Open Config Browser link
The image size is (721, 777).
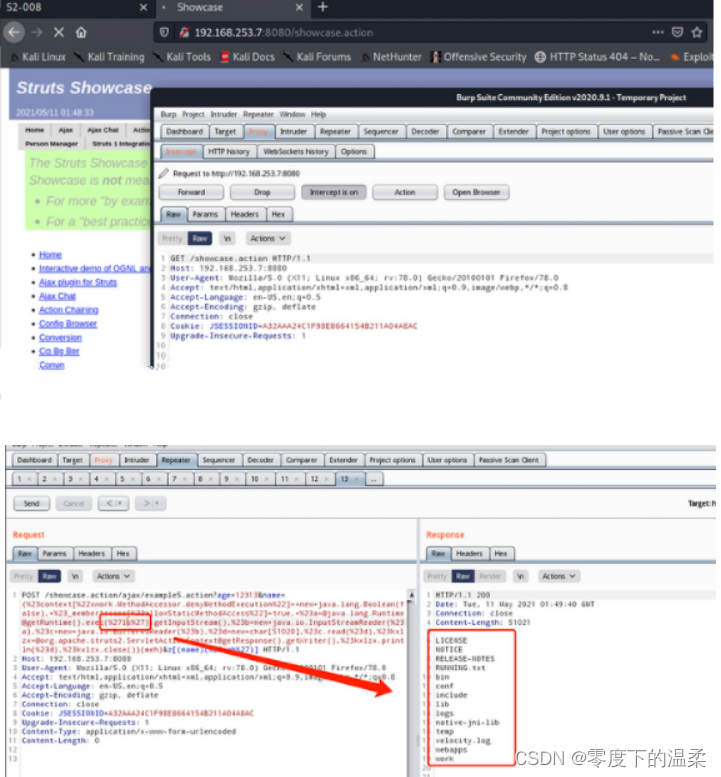[68, 324]
